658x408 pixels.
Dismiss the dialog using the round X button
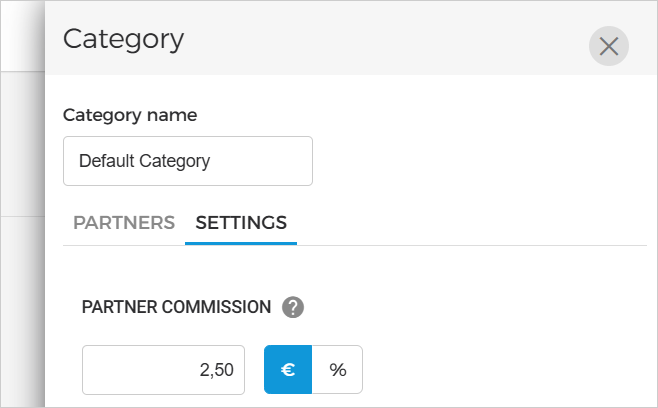[x=608, y=46]
